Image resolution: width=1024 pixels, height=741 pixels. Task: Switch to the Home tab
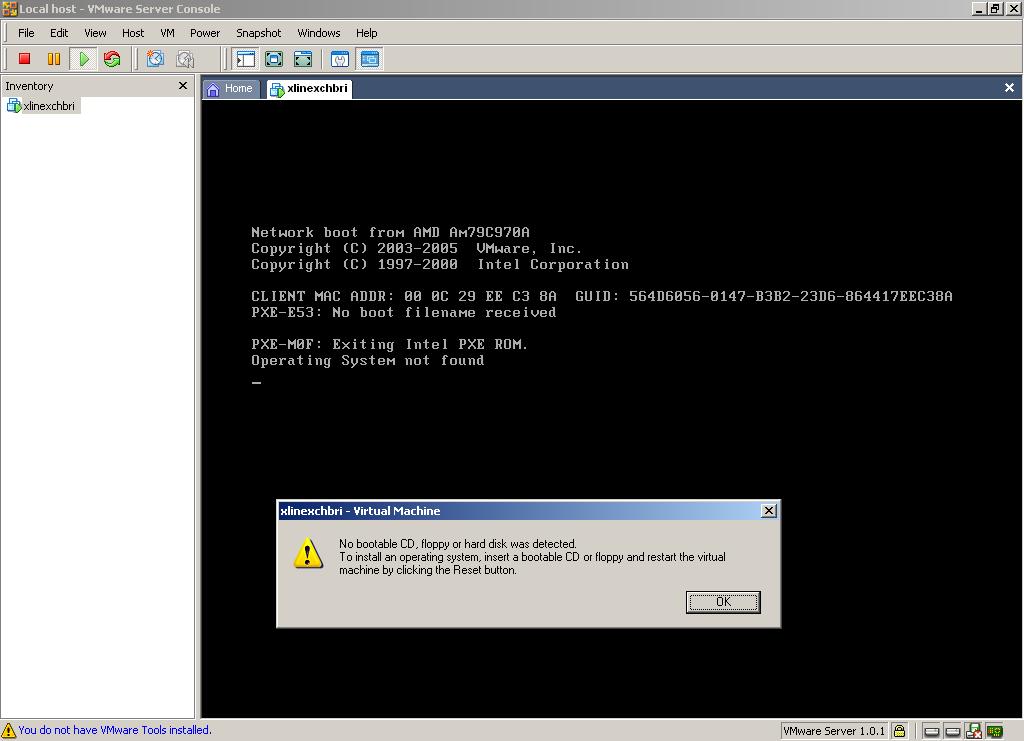click(x=231, y=88)
